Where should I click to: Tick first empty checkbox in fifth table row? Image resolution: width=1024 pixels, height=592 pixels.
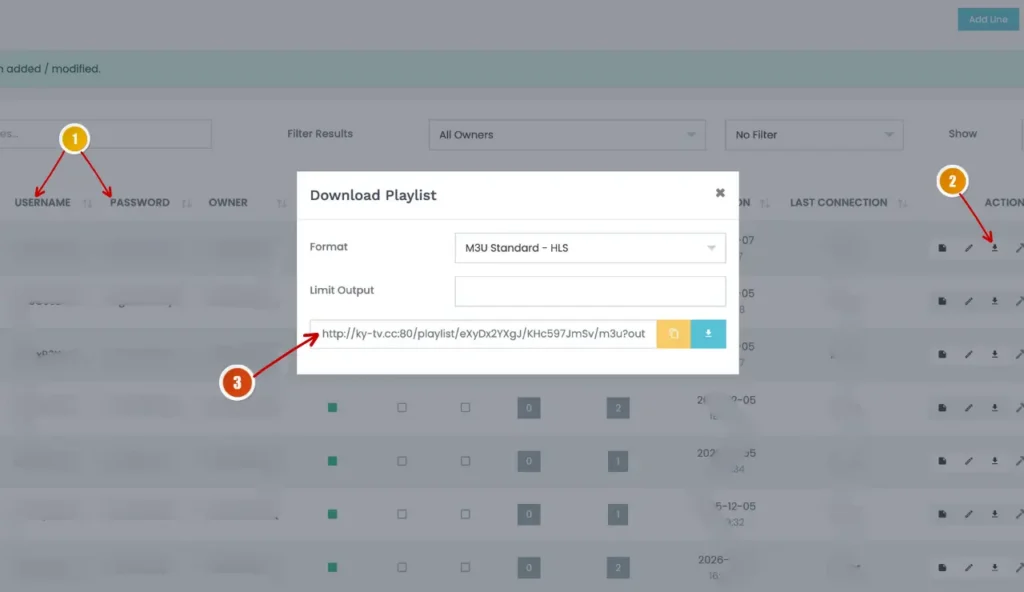click(402, 461)
